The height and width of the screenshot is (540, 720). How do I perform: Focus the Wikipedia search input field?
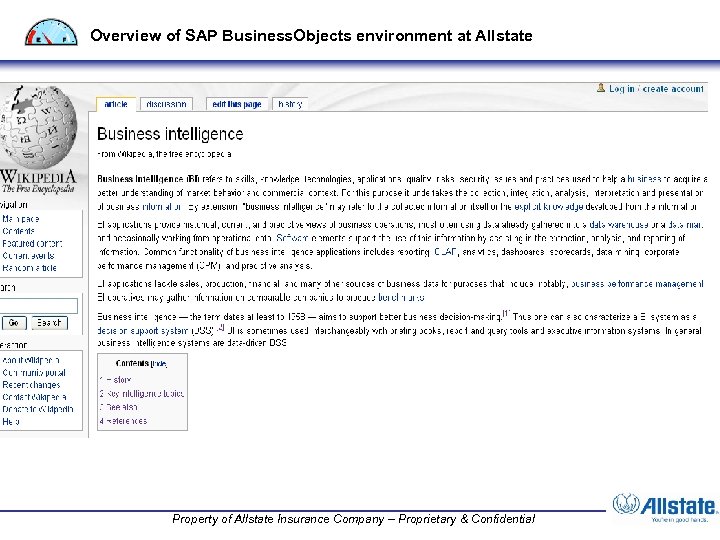point(39,306)
